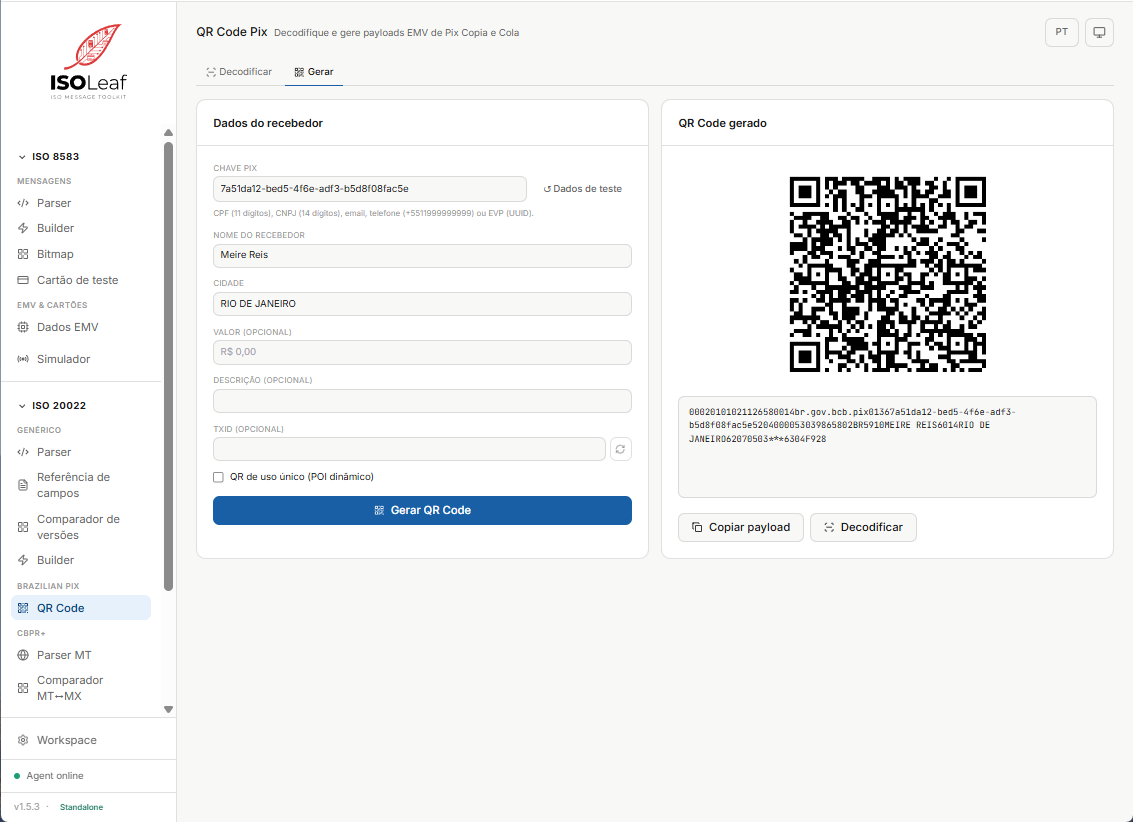Click the Nome do recebedor field
The image size is (1133, 822).
[423, 256]
